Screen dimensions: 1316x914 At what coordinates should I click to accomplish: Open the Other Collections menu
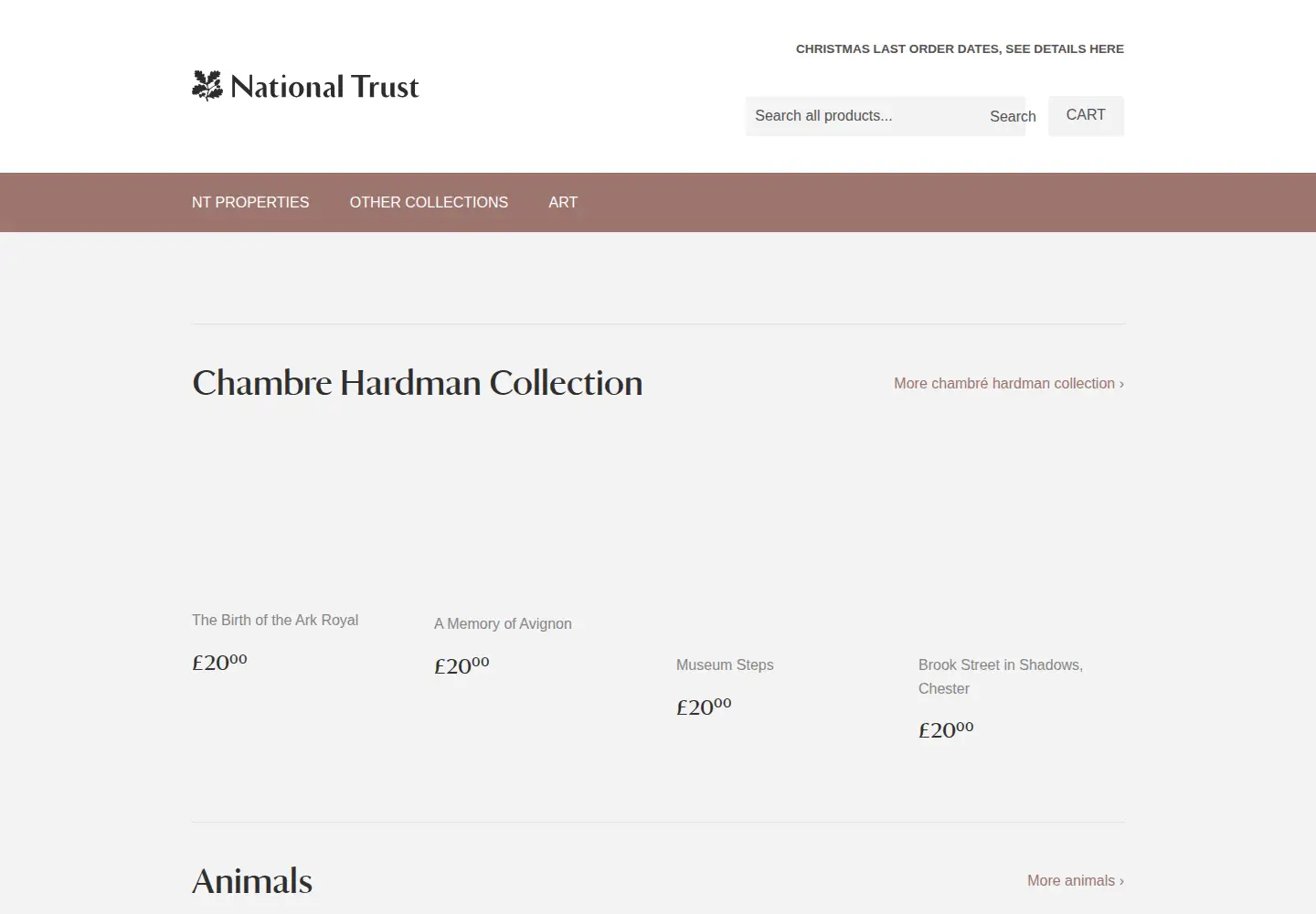click(x=429, y=202)
